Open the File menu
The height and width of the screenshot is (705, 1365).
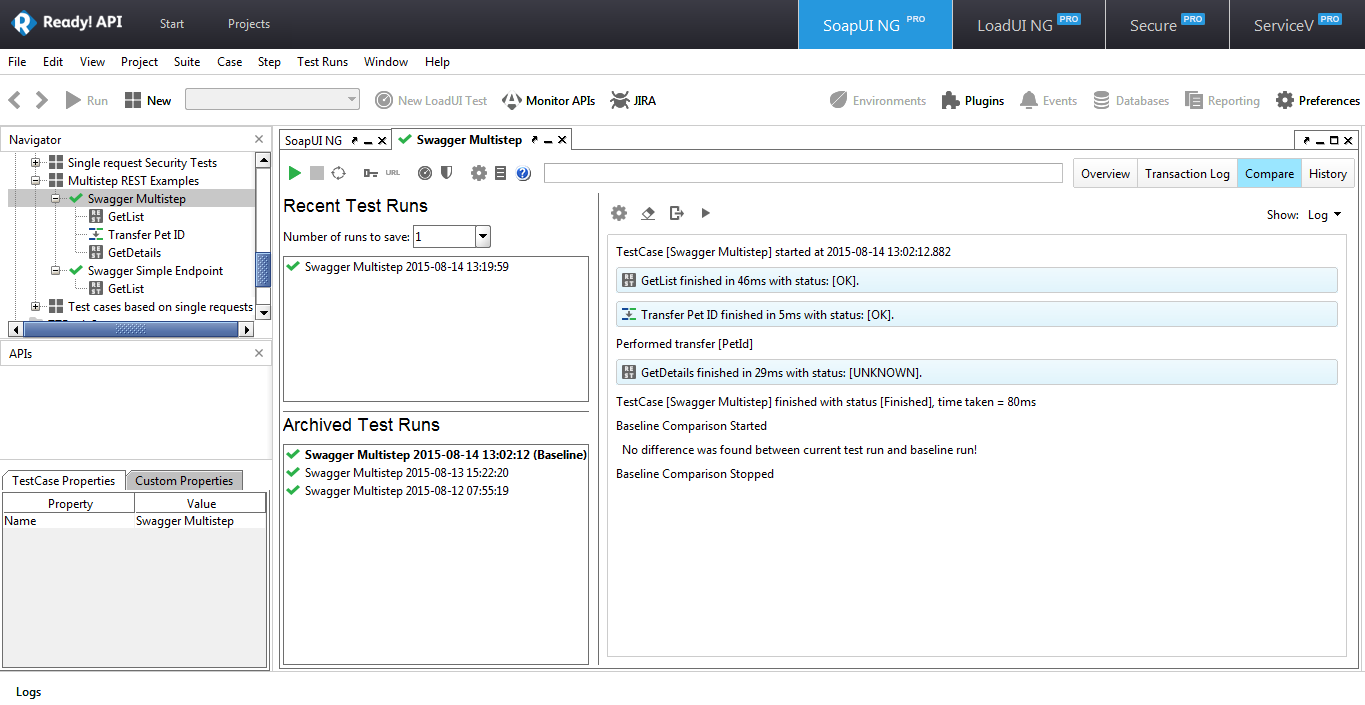[17, 62]
